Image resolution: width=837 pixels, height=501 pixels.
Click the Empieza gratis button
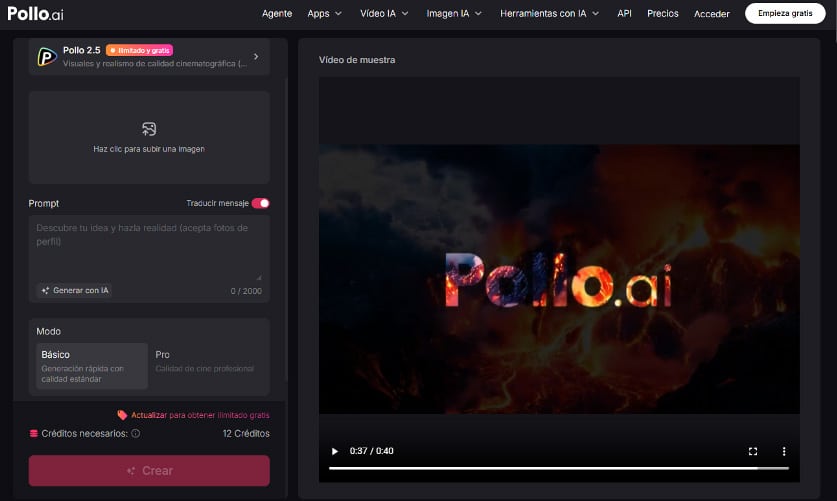coord(785,13)
